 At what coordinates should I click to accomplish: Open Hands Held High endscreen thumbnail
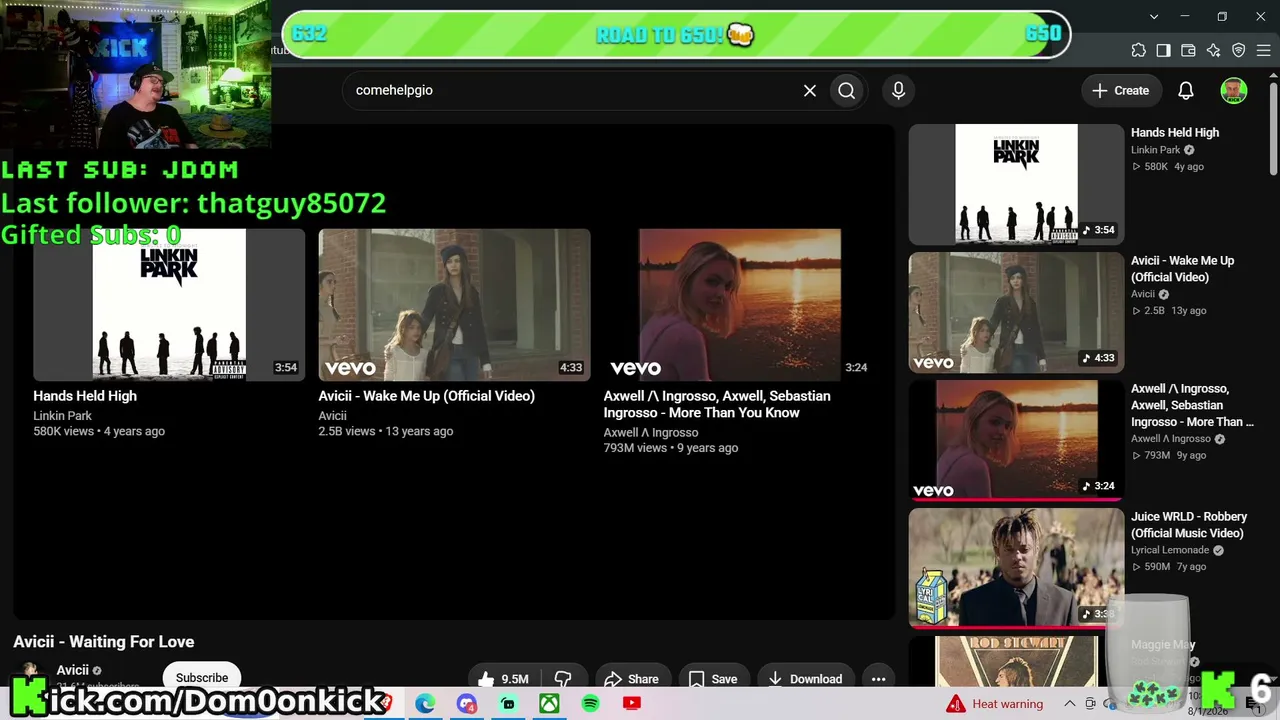[169, 305]
